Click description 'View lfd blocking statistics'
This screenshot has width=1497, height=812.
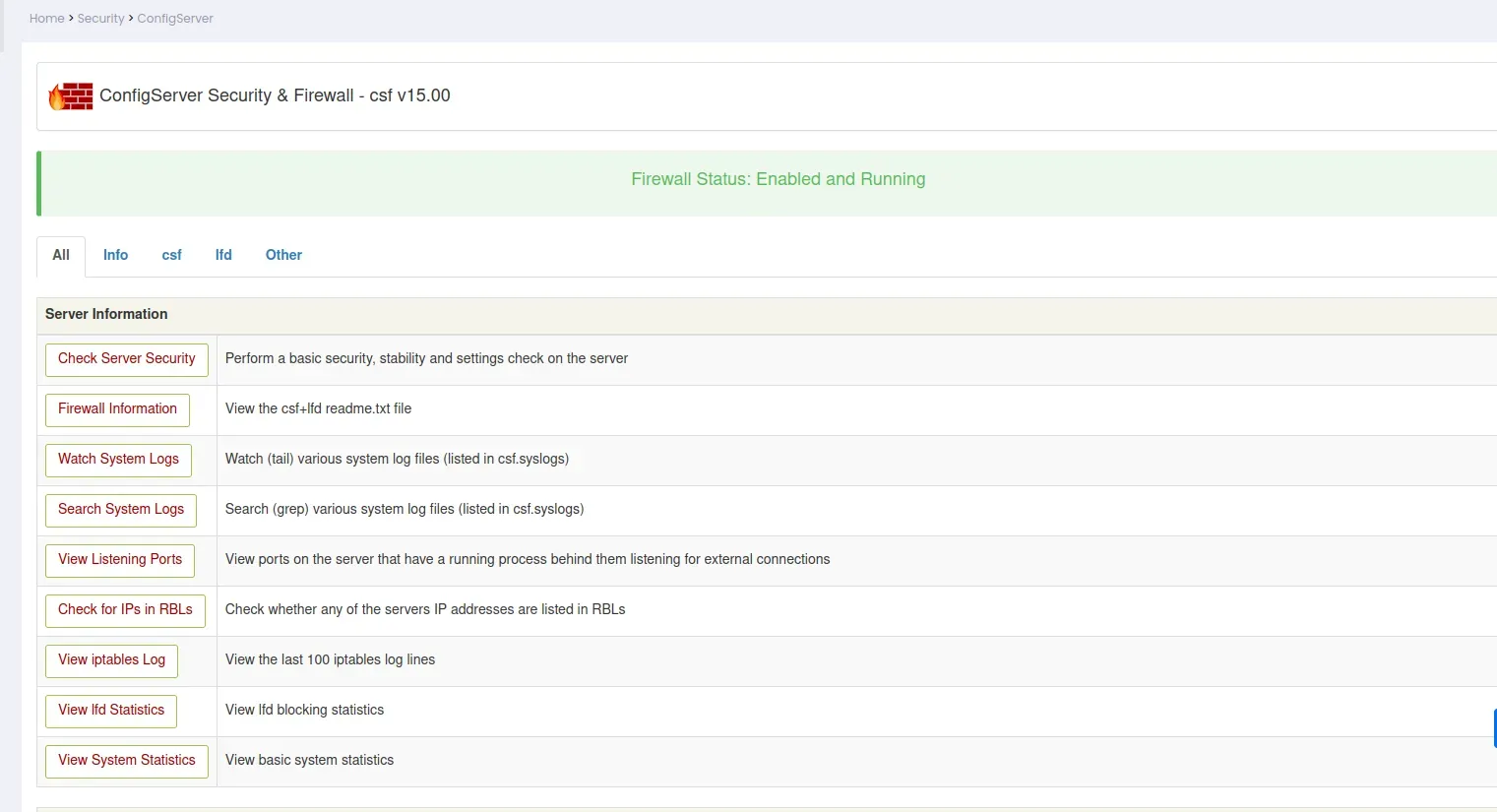[x=304, y=710]
